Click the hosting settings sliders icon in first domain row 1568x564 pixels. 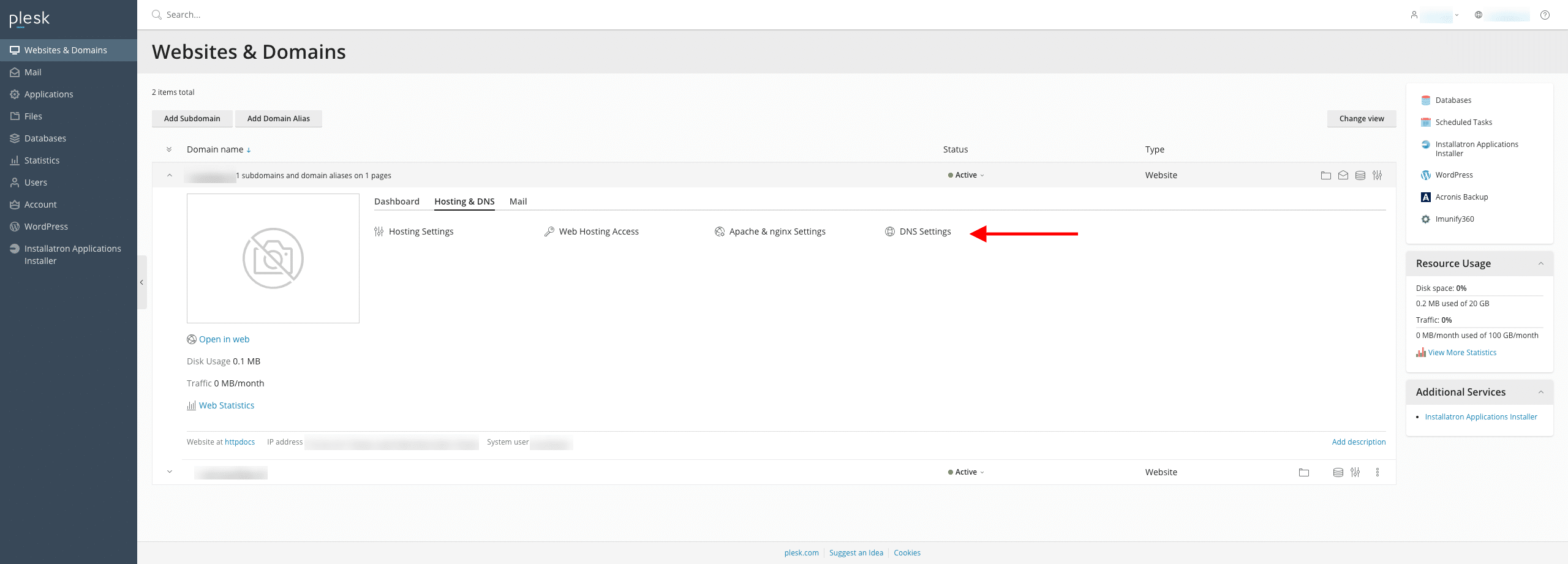(x=1378, y=175)
